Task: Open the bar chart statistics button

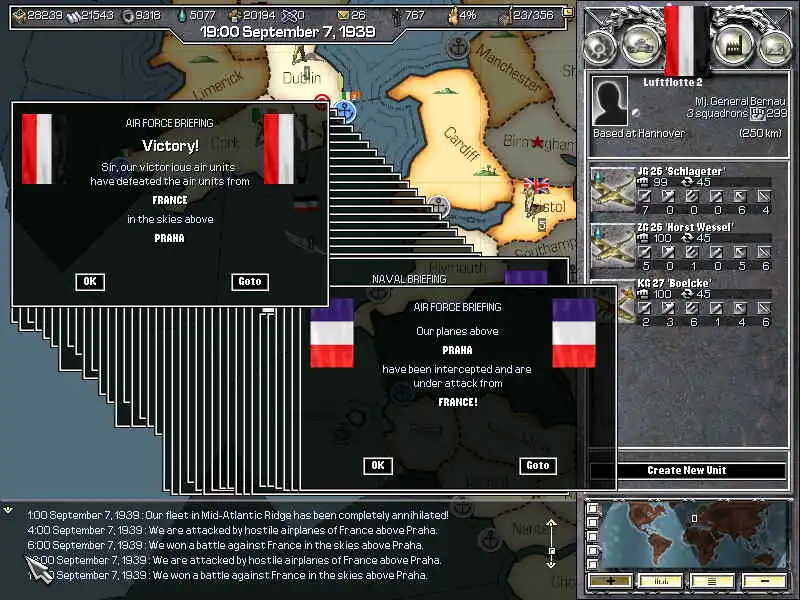Action: point(661,581)
